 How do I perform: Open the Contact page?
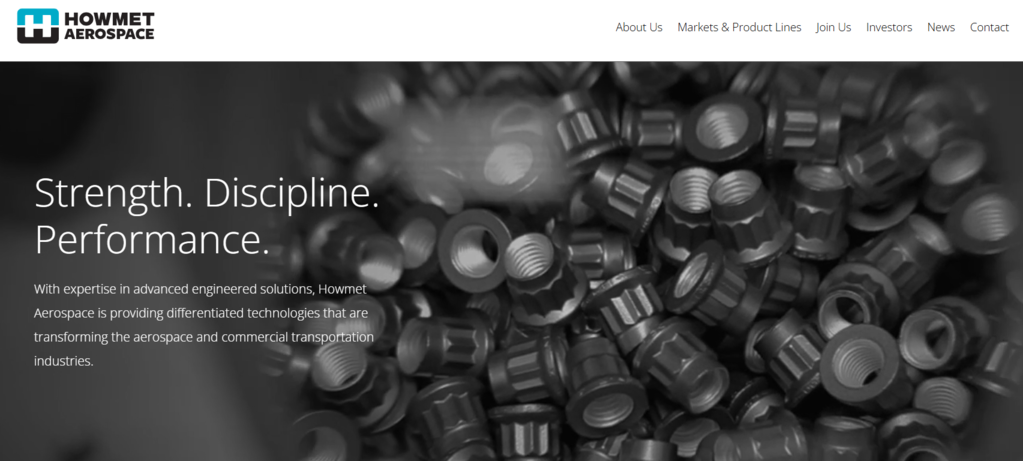[989, 27]
